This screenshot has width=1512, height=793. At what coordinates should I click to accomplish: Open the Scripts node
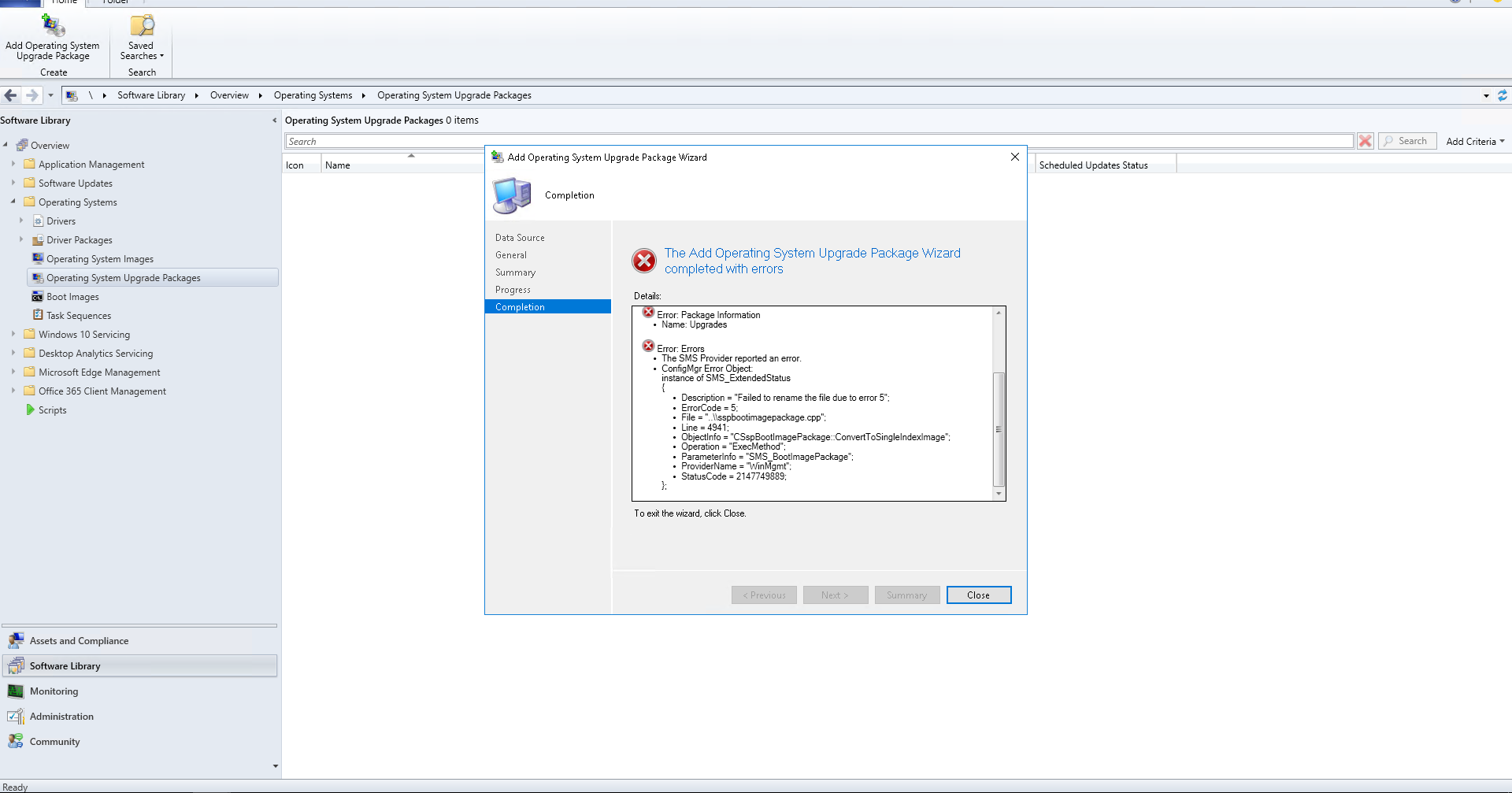54,409
